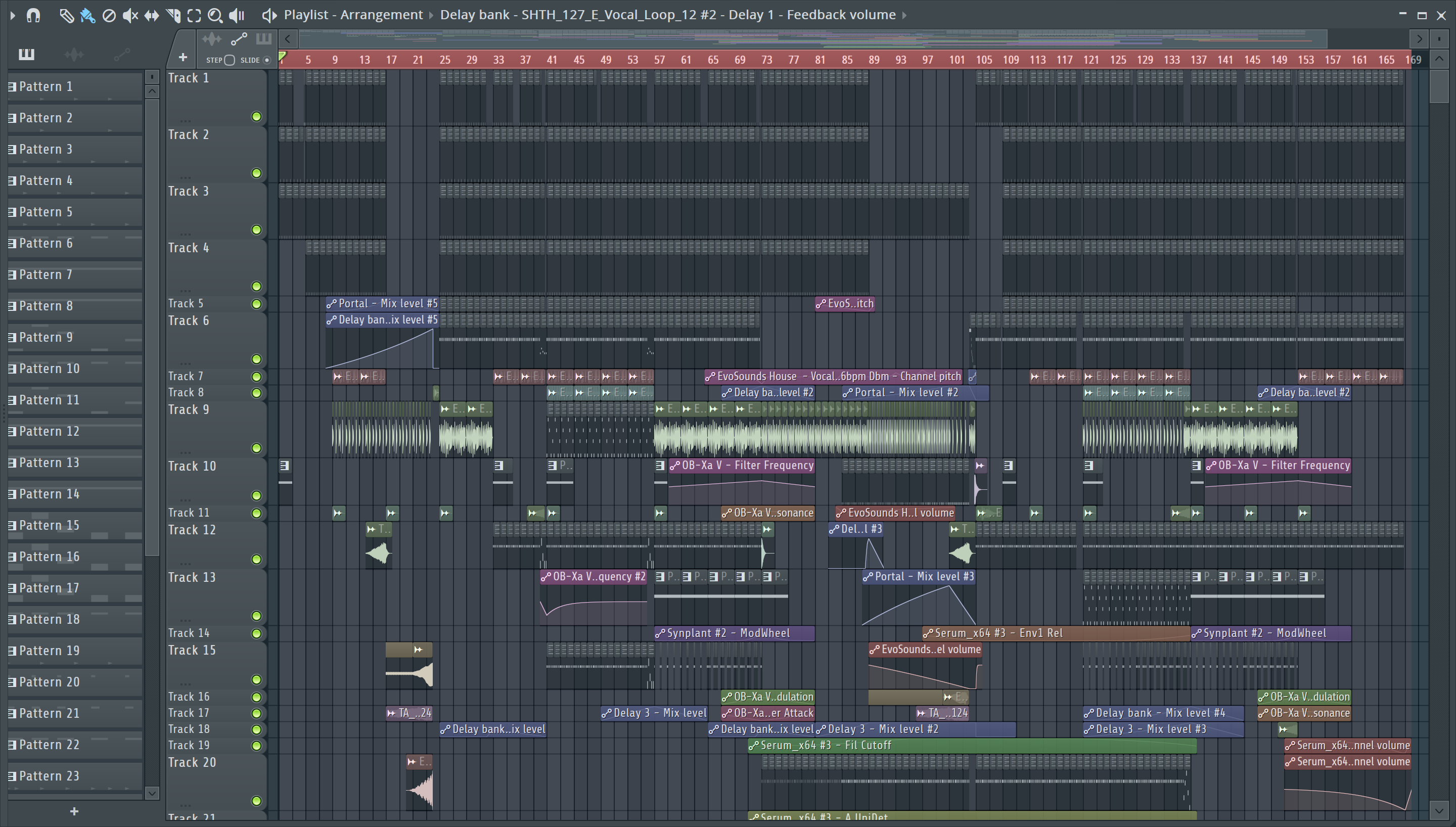Mute Track 11 with its green light

pyautogui.click(x=257, y=513)
